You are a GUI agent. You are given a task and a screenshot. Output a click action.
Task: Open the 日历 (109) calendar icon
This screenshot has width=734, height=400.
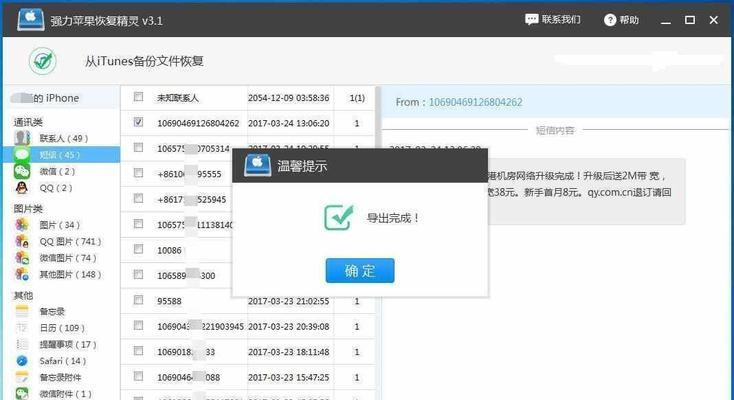click(22, 327)
